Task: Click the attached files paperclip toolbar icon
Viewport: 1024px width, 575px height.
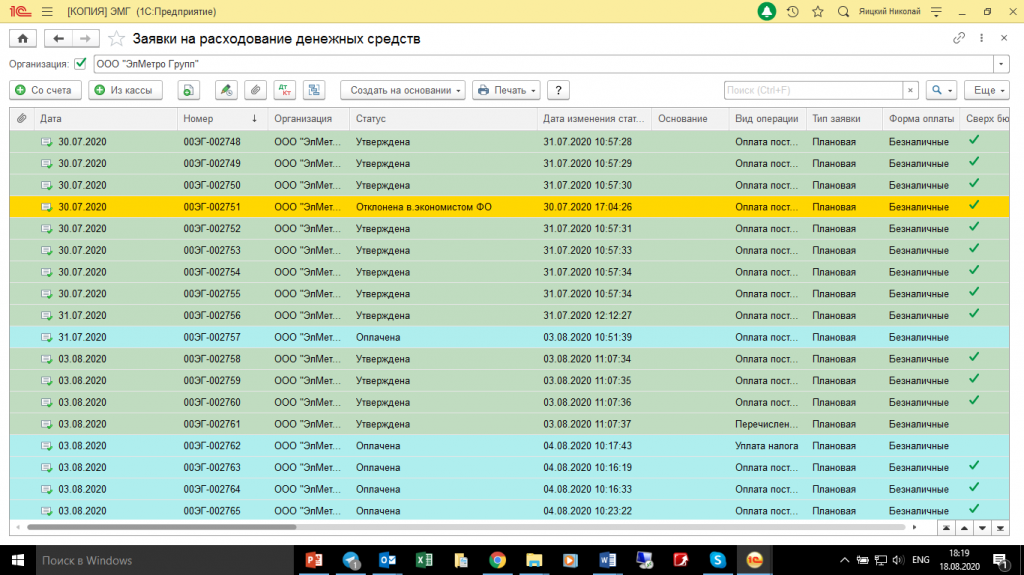Action: (255, 90)
